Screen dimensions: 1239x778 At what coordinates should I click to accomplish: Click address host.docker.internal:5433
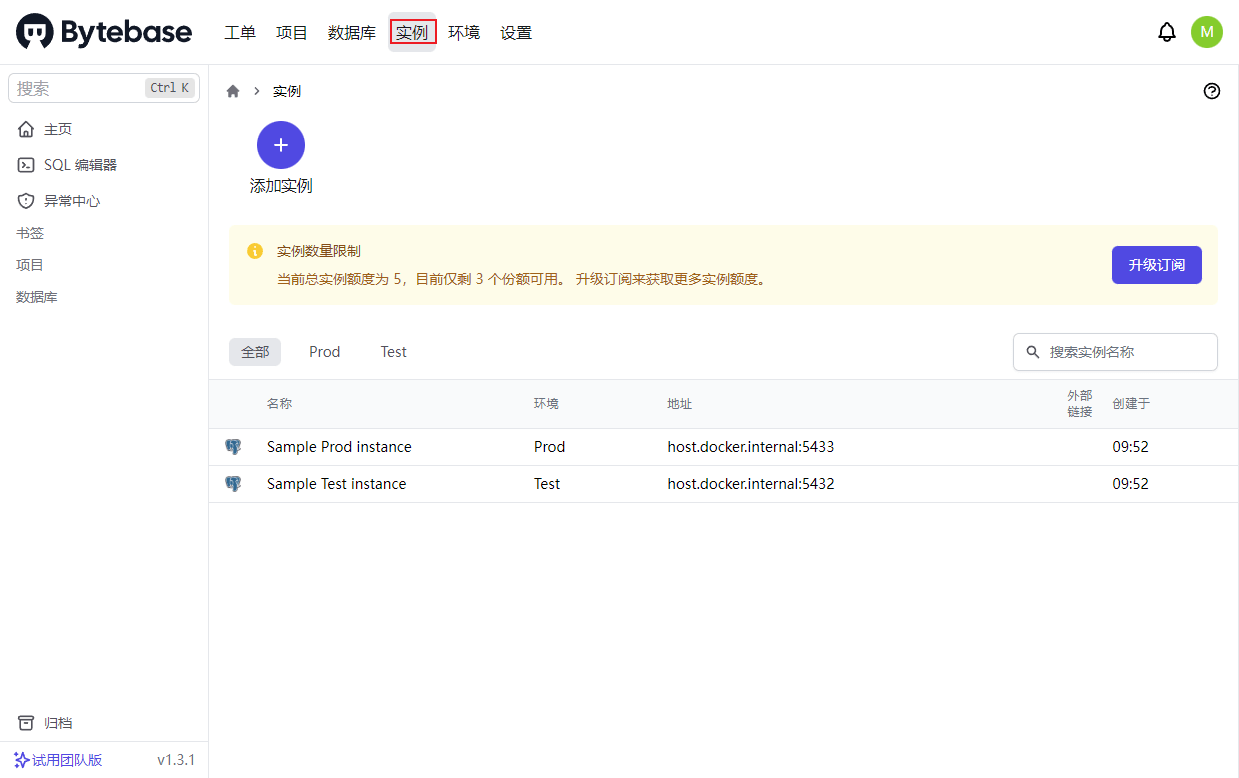751,447
